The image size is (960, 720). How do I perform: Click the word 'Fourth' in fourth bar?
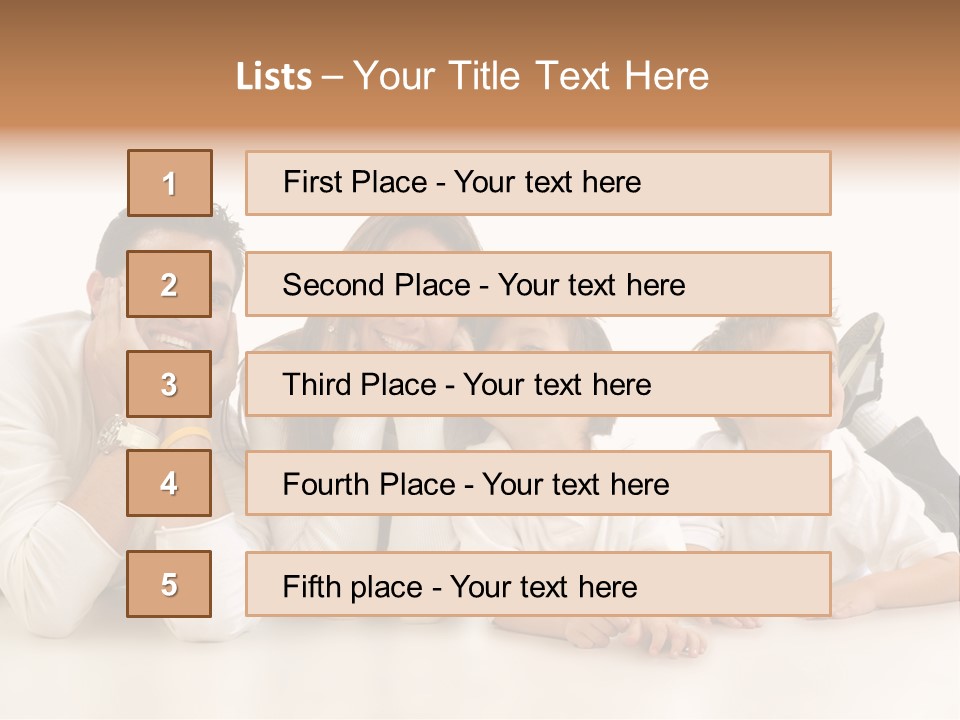326,484
